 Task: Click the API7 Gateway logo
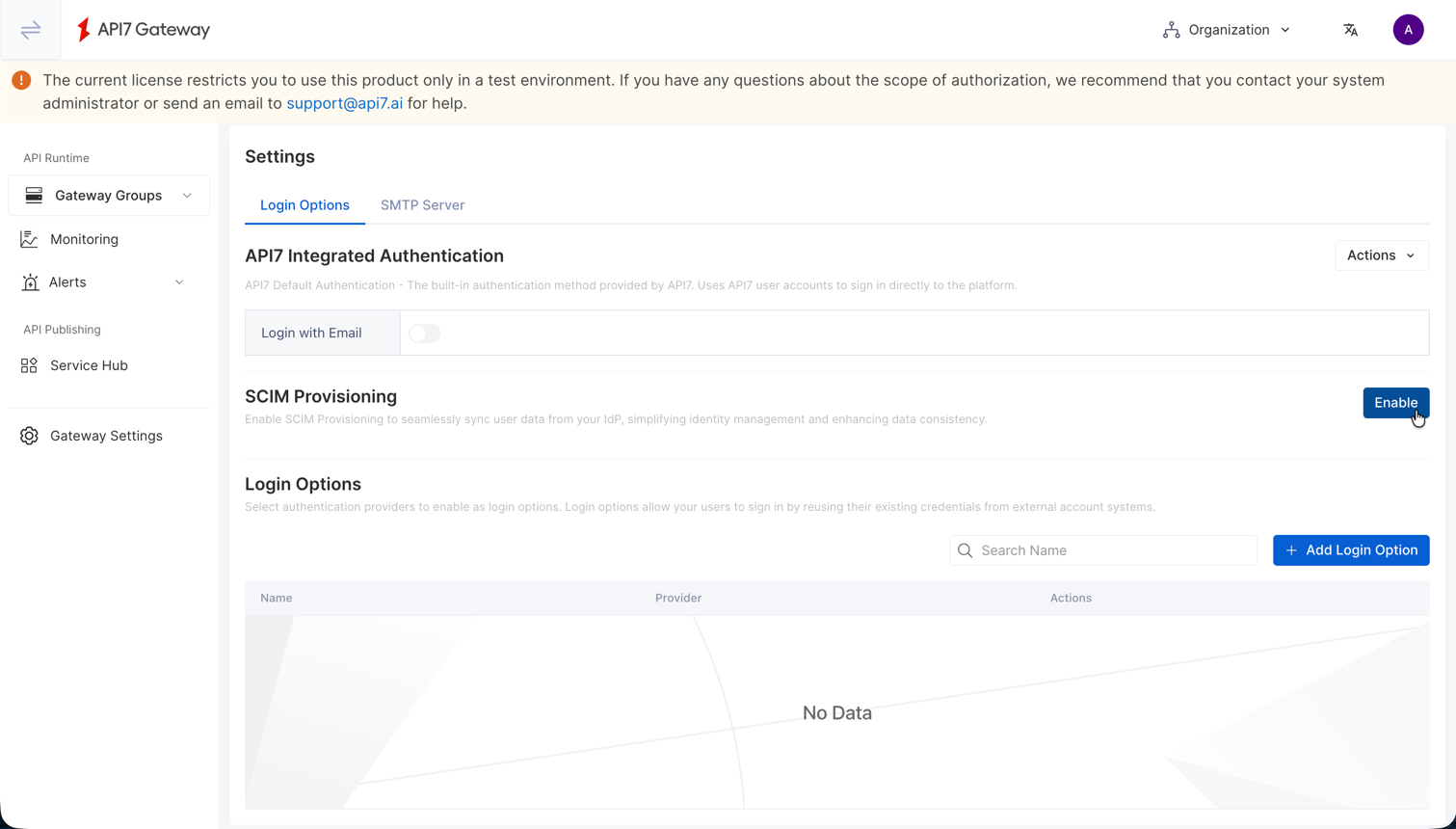coord(142,29)
